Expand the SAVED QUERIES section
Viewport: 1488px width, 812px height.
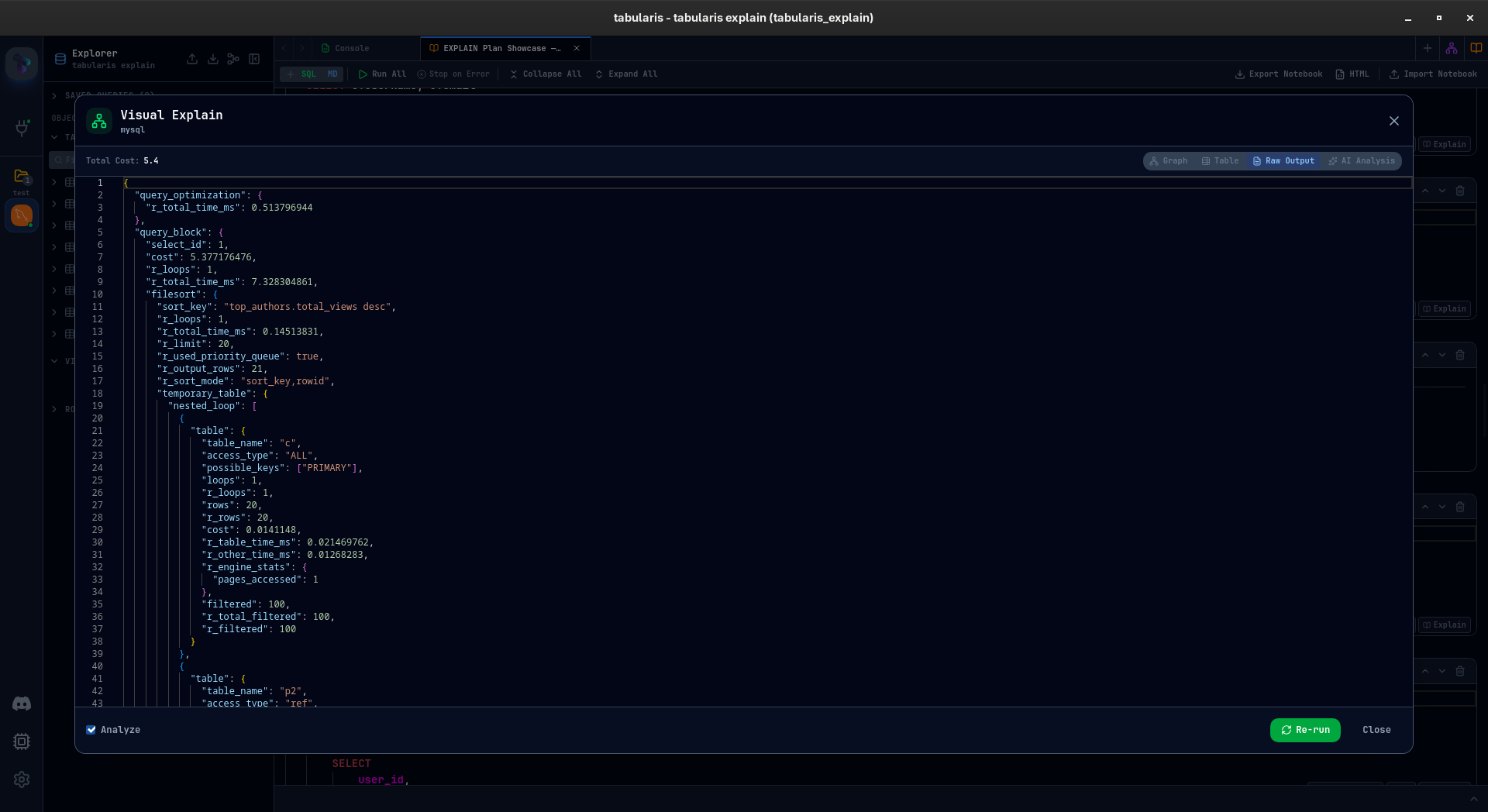point(53,96)
